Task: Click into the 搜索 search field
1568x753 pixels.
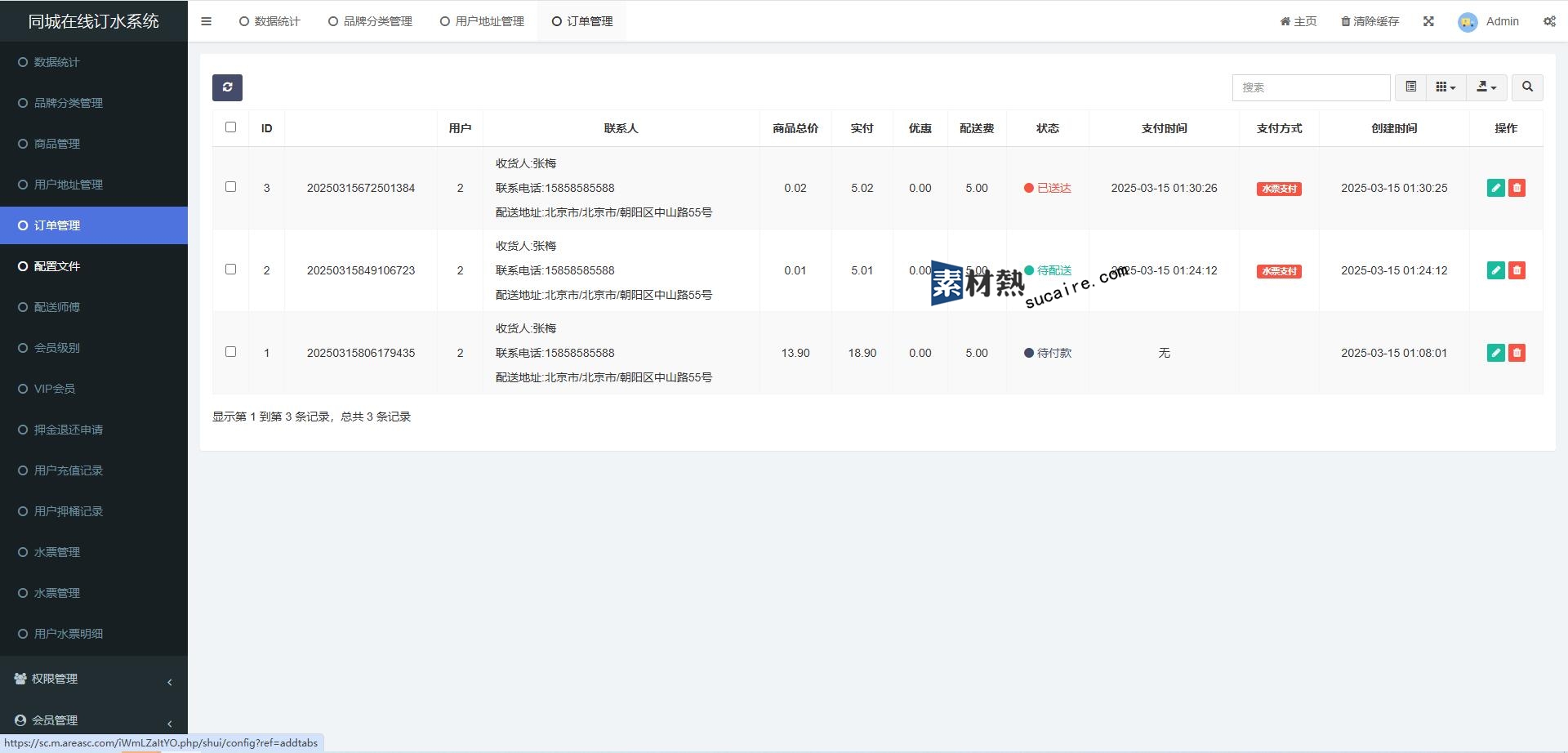Action: click(1311, 87)
